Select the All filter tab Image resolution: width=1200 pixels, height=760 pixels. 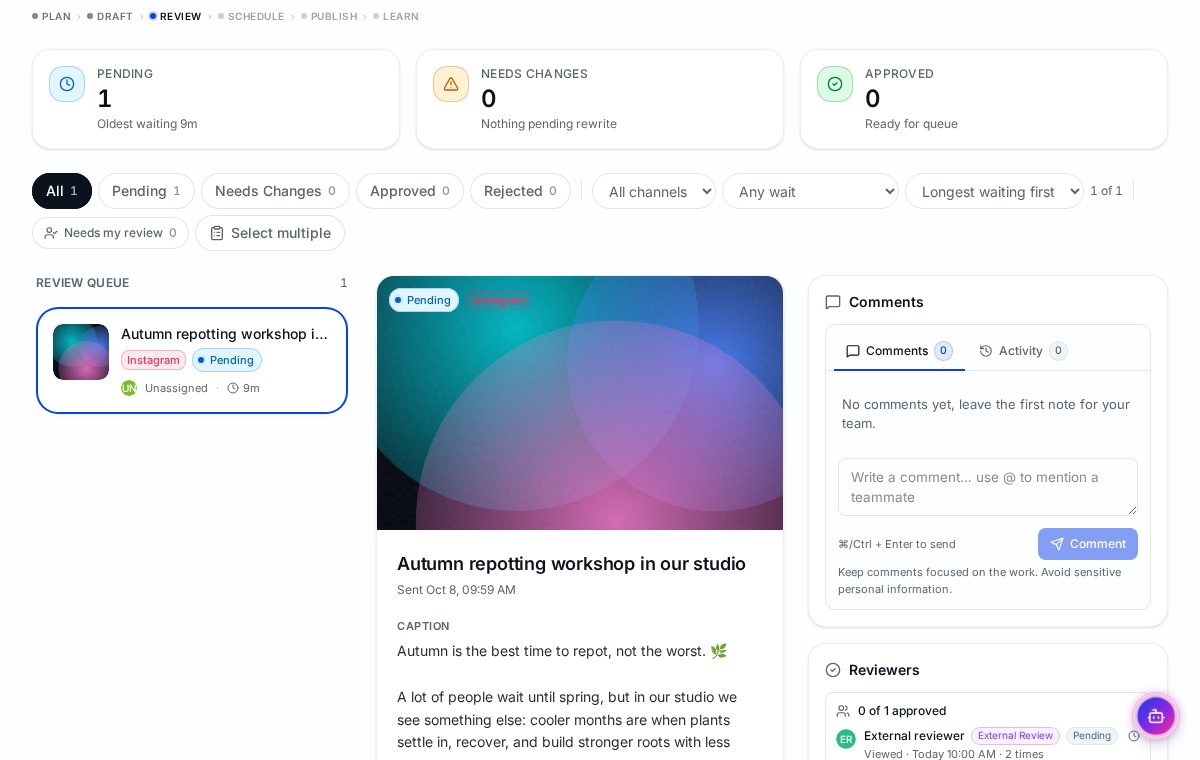[62, 191]
